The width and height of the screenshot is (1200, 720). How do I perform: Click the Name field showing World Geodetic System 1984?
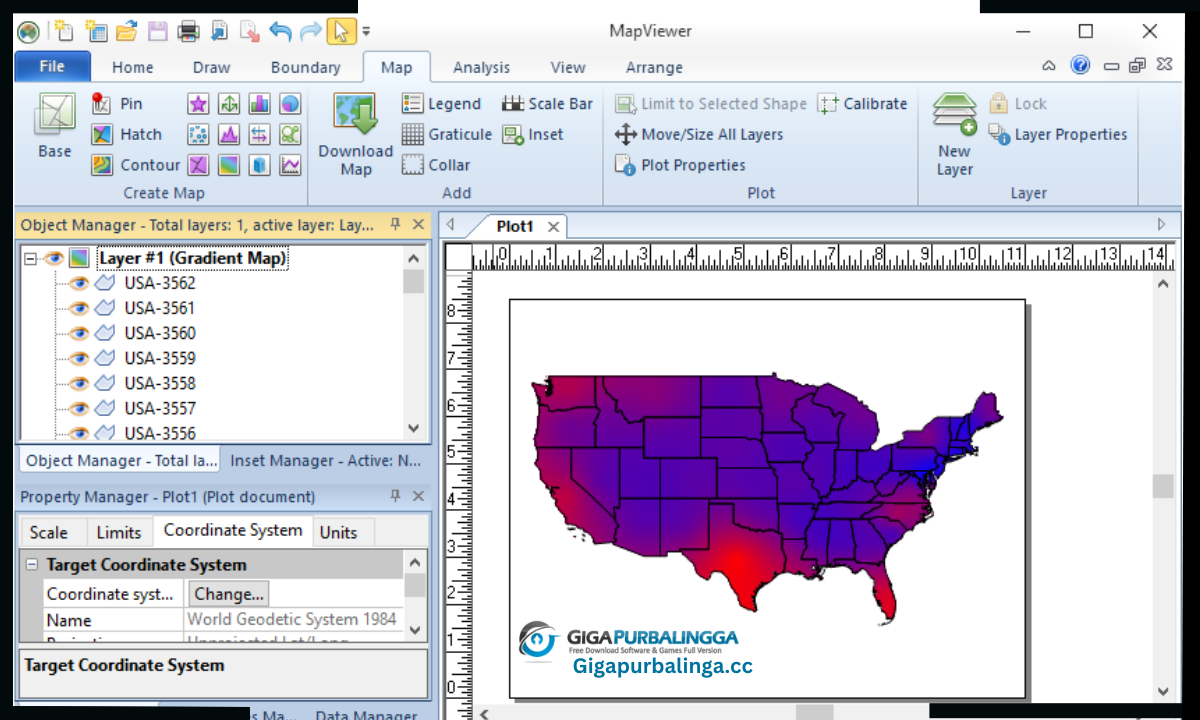294,619
